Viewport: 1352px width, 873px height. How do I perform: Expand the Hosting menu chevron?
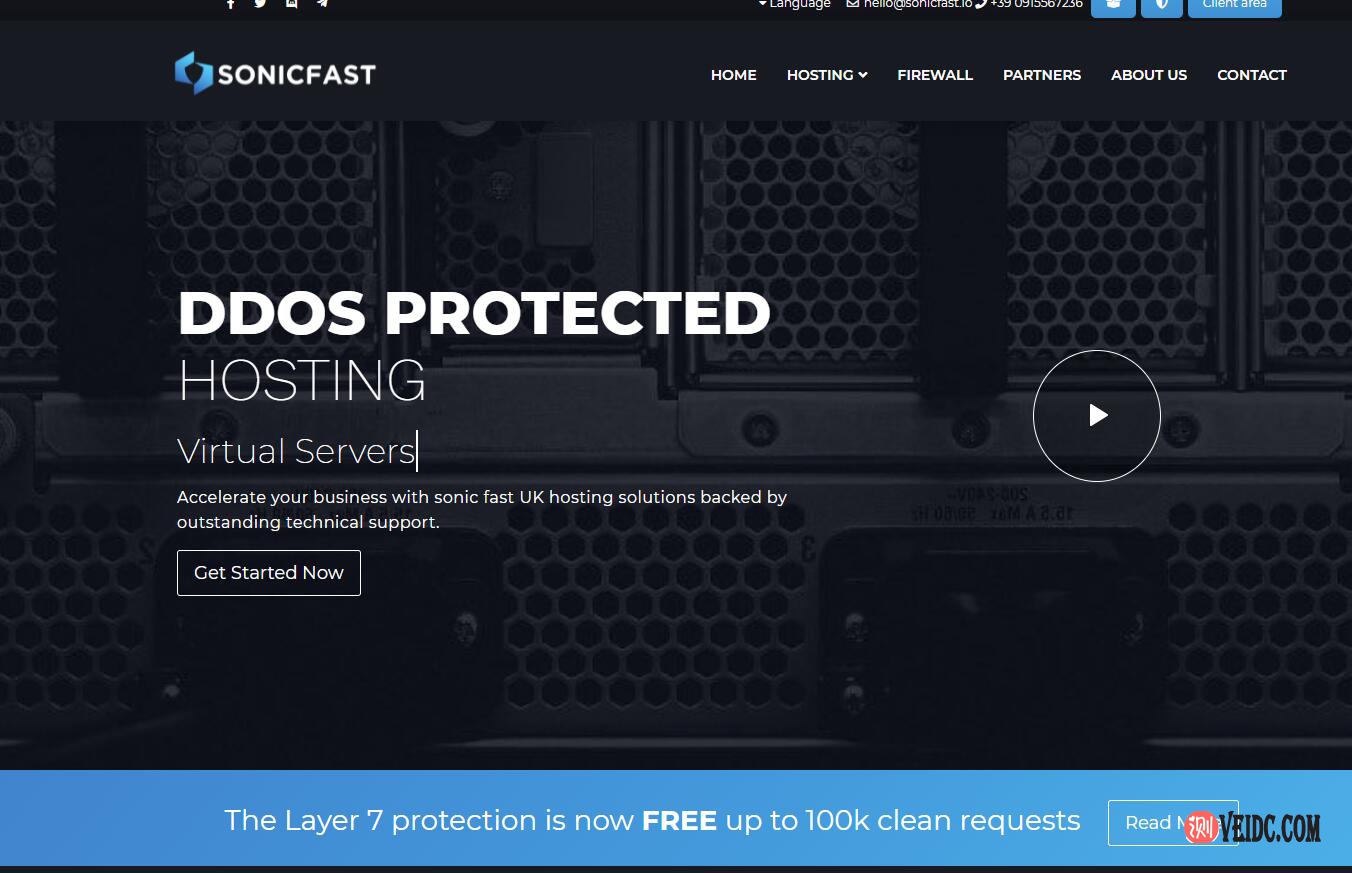pyautogui.click(x=863, y=75)
